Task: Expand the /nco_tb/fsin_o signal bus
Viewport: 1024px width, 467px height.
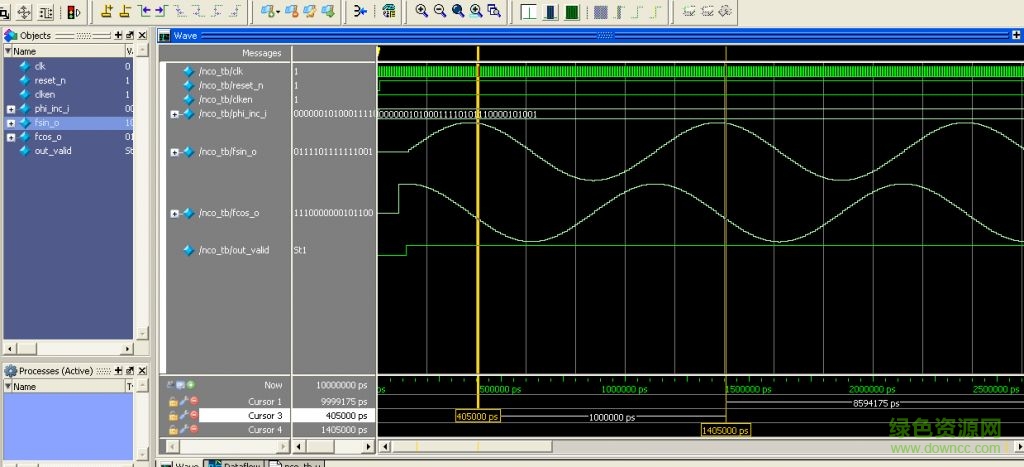Action: (175, 152)
